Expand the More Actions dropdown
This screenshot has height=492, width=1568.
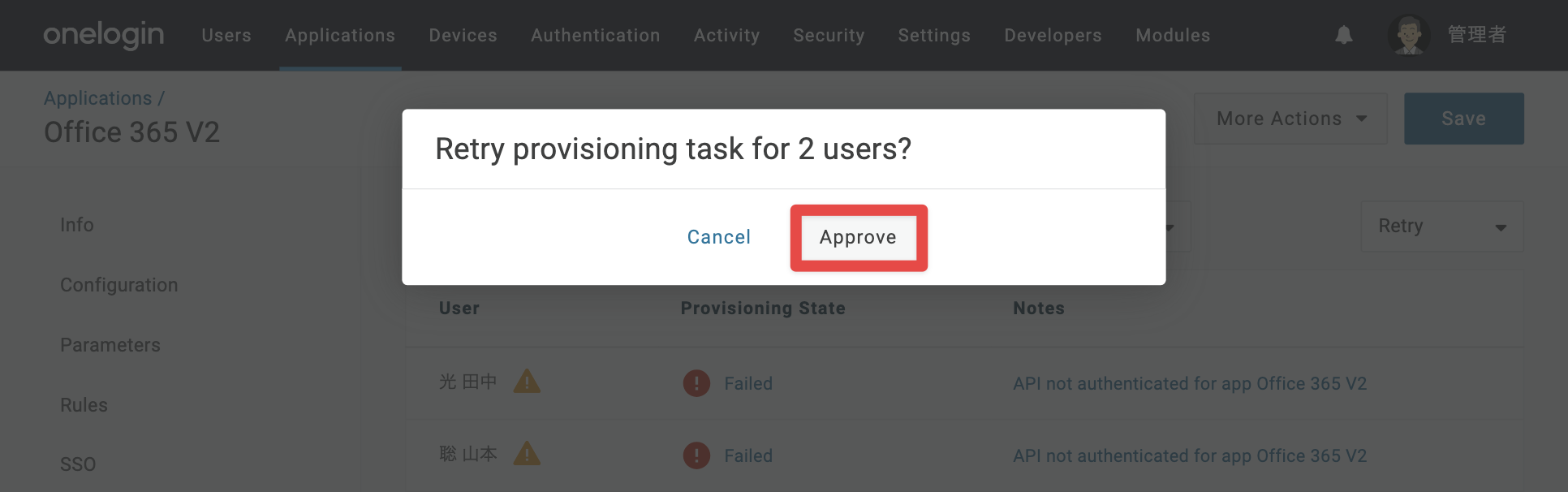[x=1290, y=119]
